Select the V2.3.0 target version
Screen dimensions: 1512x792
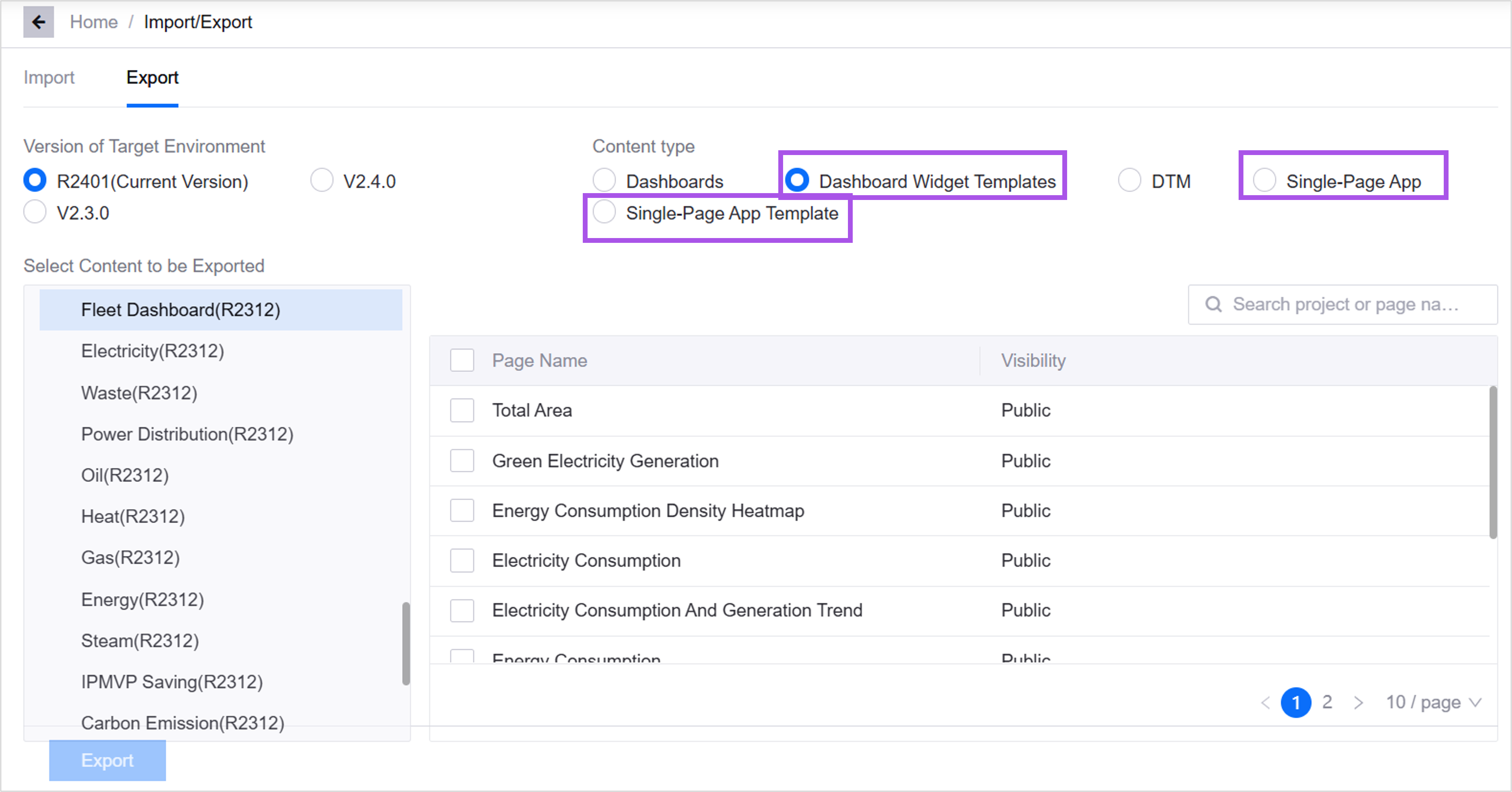pyautogui.click(x=35, y=212)
